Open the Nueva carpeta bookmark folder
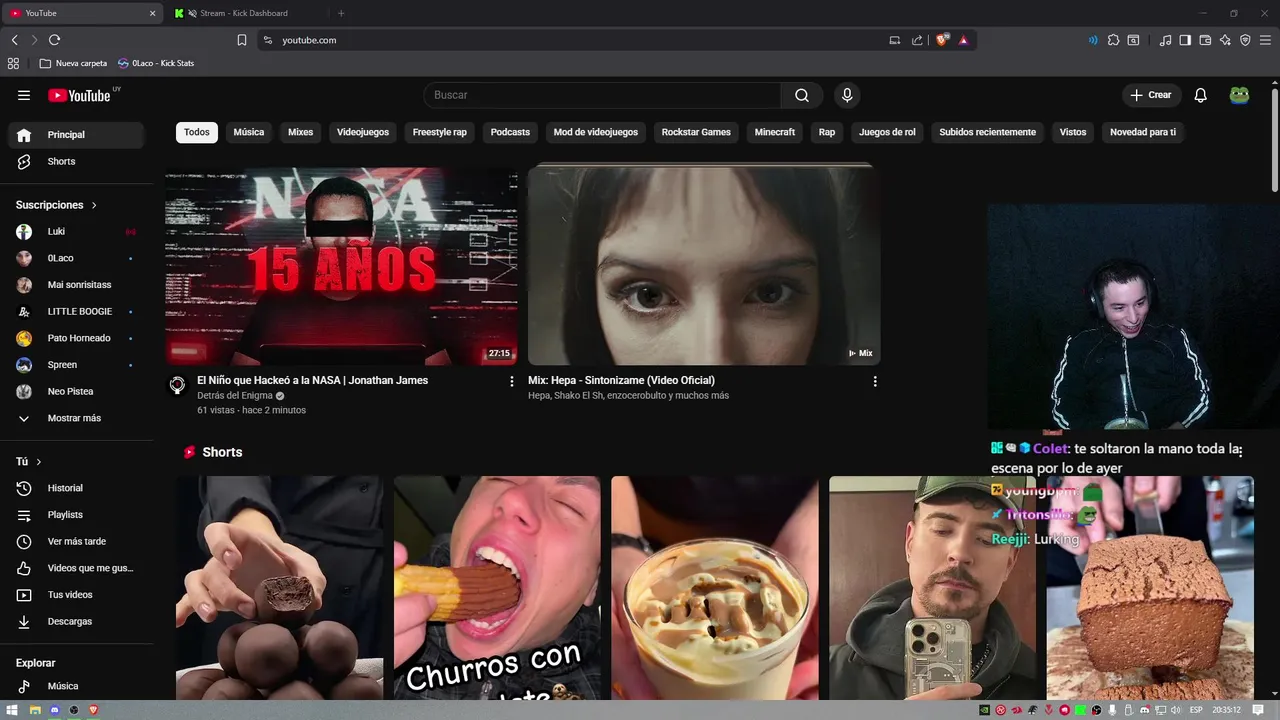The image size is (1280, 720). [x=73, y=63]
